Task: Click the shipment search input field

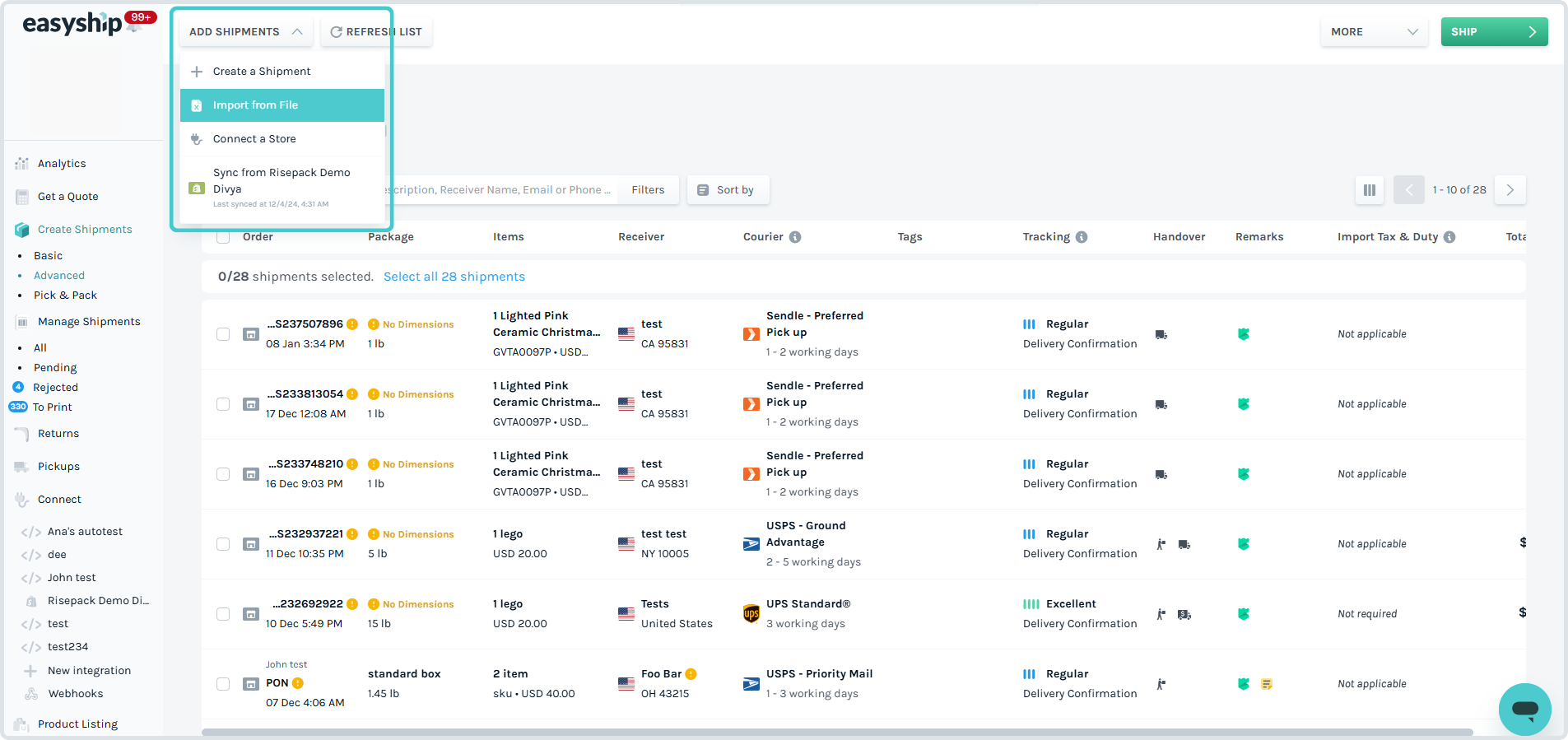Action: pos(500,190)
